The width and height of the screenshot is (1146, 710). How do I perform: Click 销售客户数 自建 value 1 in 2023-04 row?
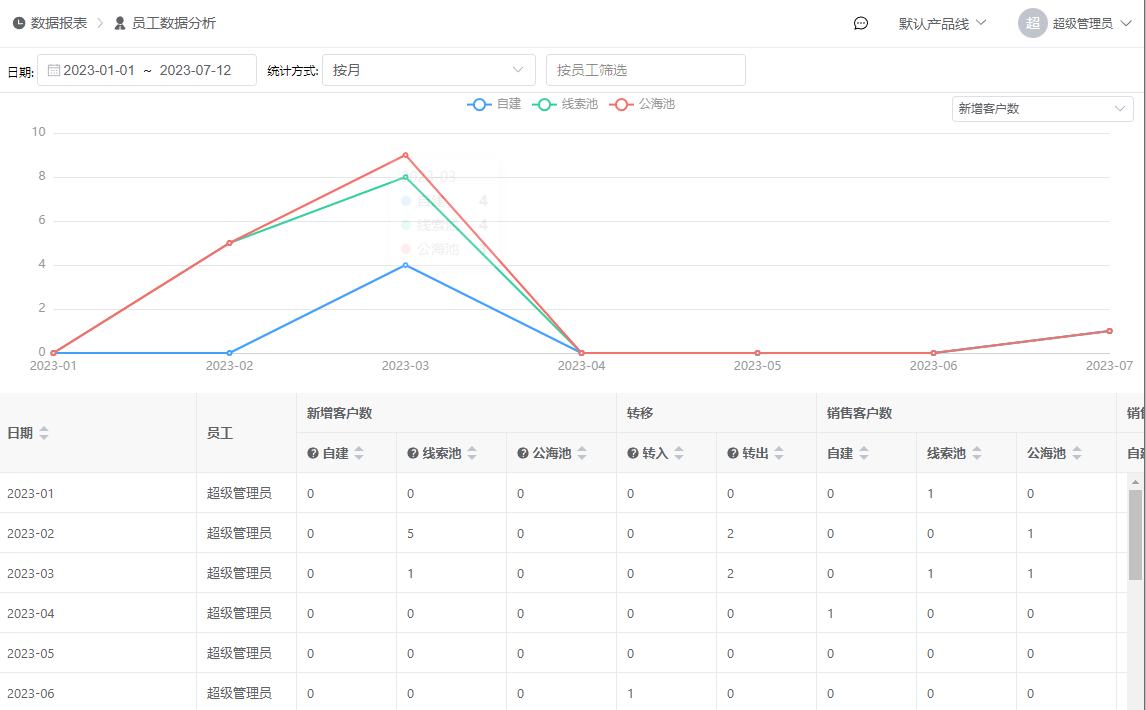coord(830,613)
